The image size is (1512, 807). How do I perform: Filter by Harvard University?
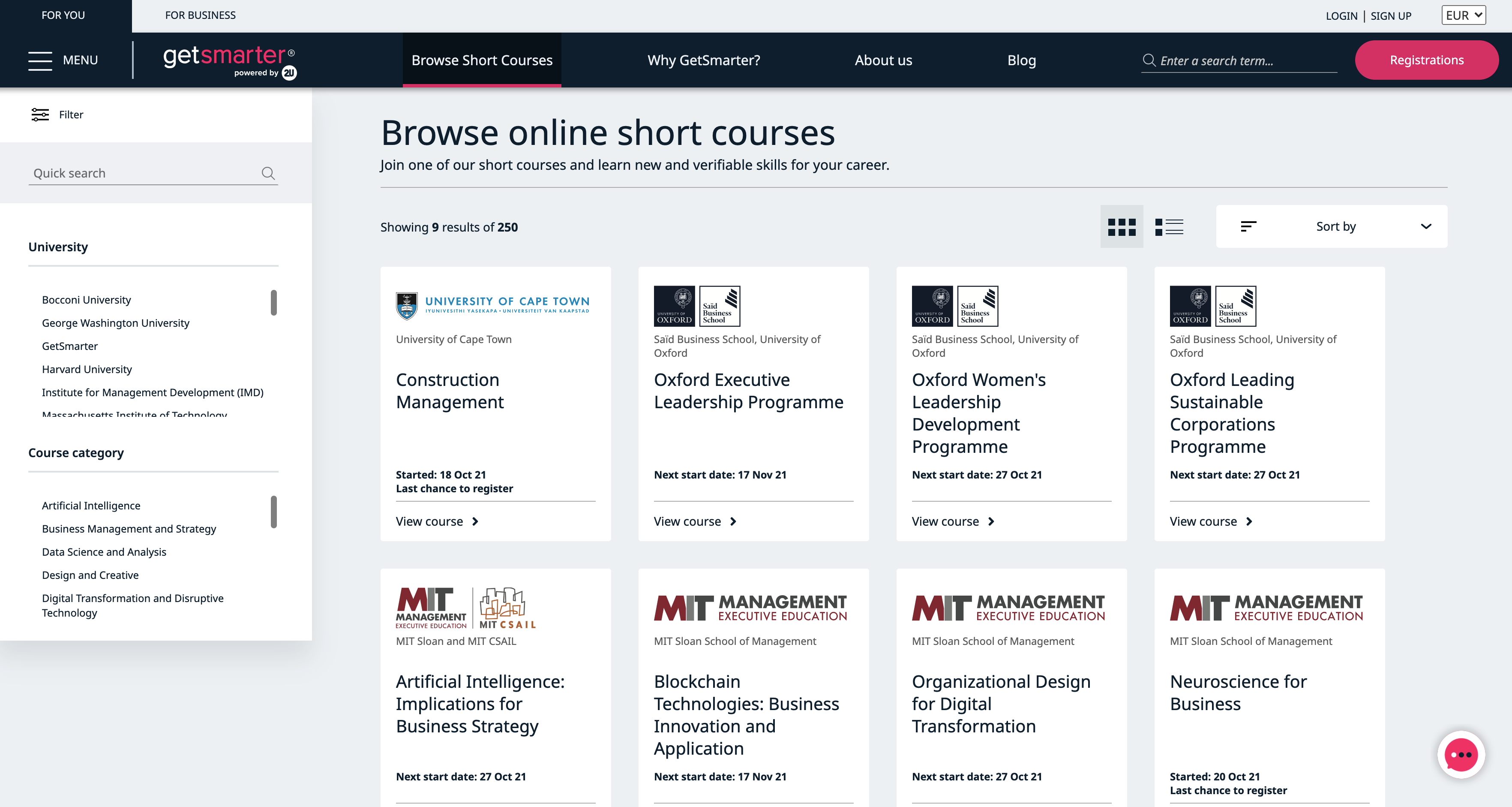click(87, 370)
